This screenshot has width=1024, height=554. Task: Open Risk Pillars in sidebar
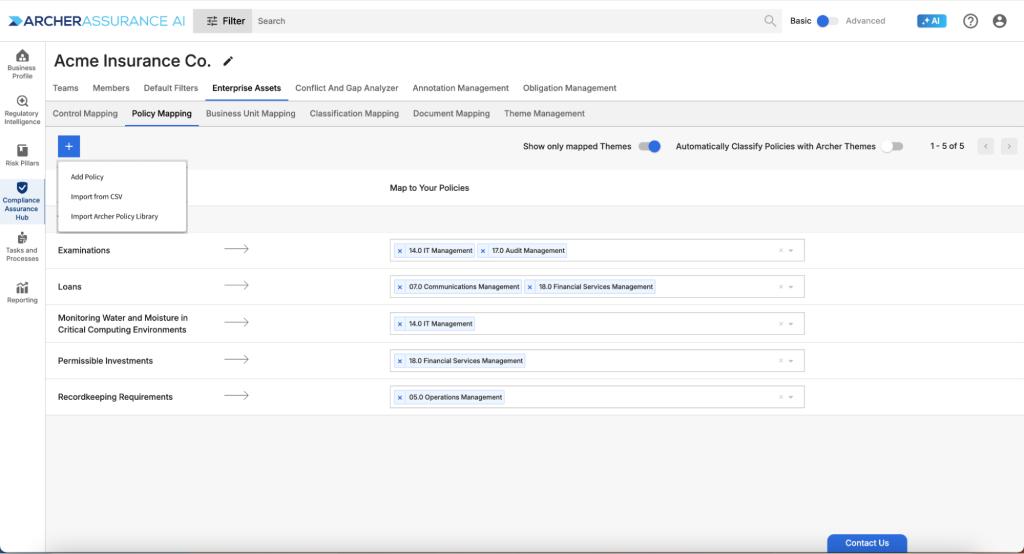(x=22, y=155)
